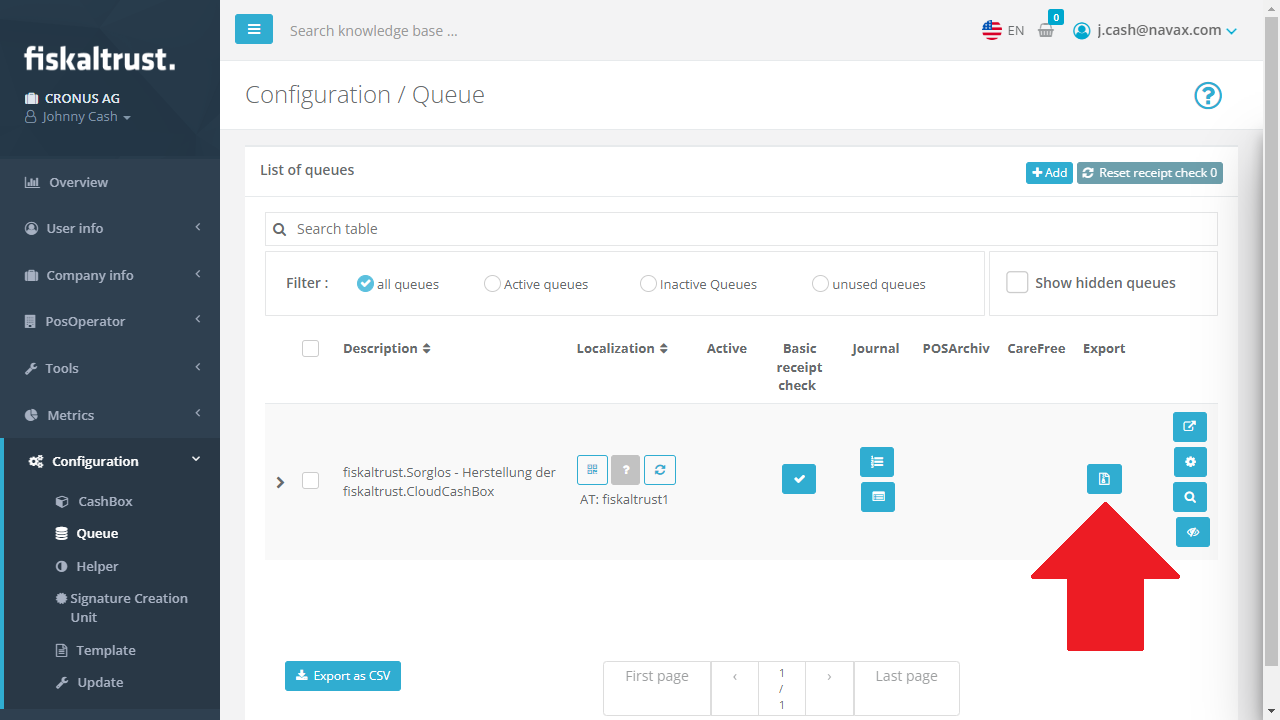The height and width of the screenshot is (720, 1280).
Task: Open the help question mark icon
Action: point(1208,95)
